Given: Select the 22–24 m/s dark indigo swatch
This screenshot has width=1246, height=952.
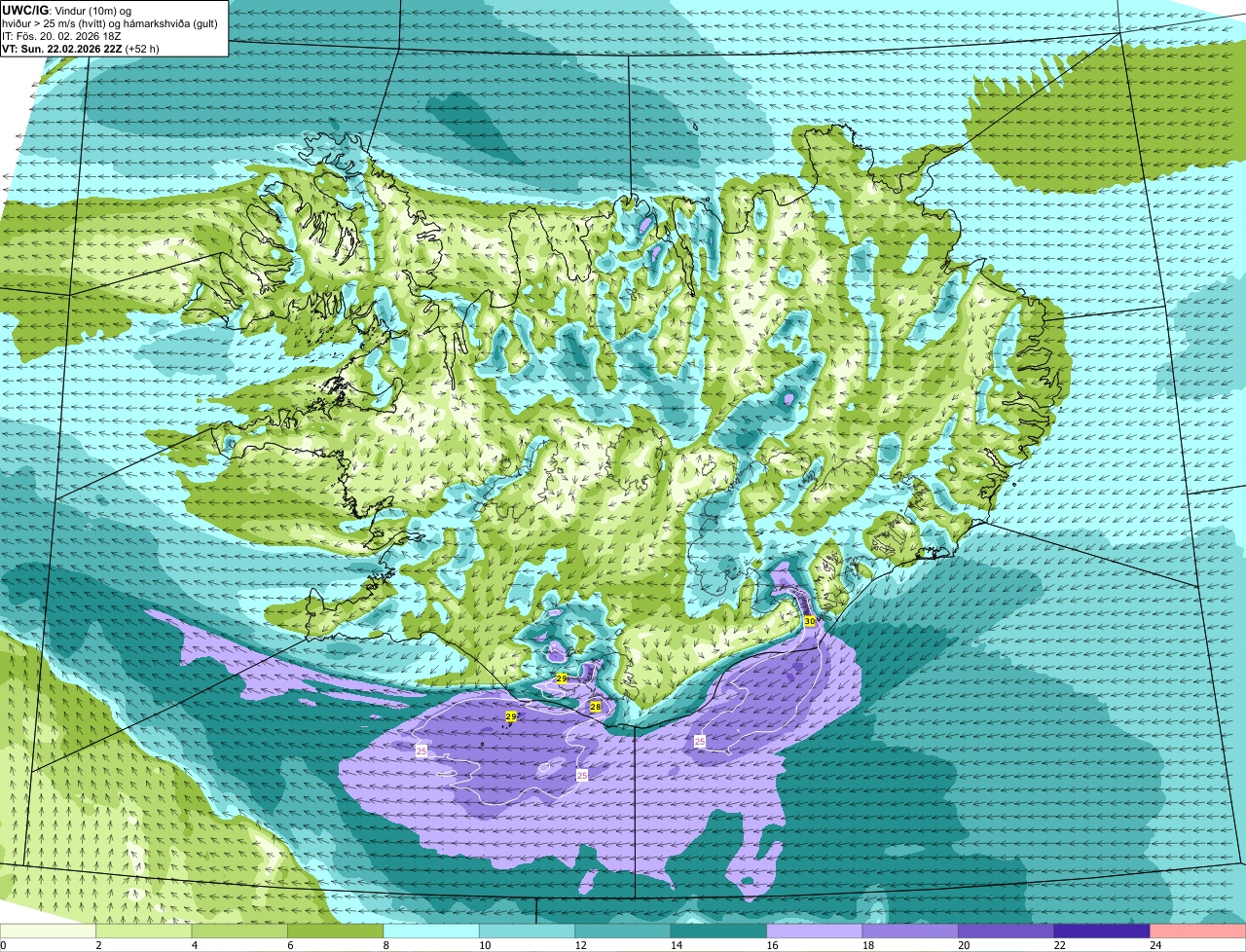Looking at the screenshot, I should click(1102, 931).
